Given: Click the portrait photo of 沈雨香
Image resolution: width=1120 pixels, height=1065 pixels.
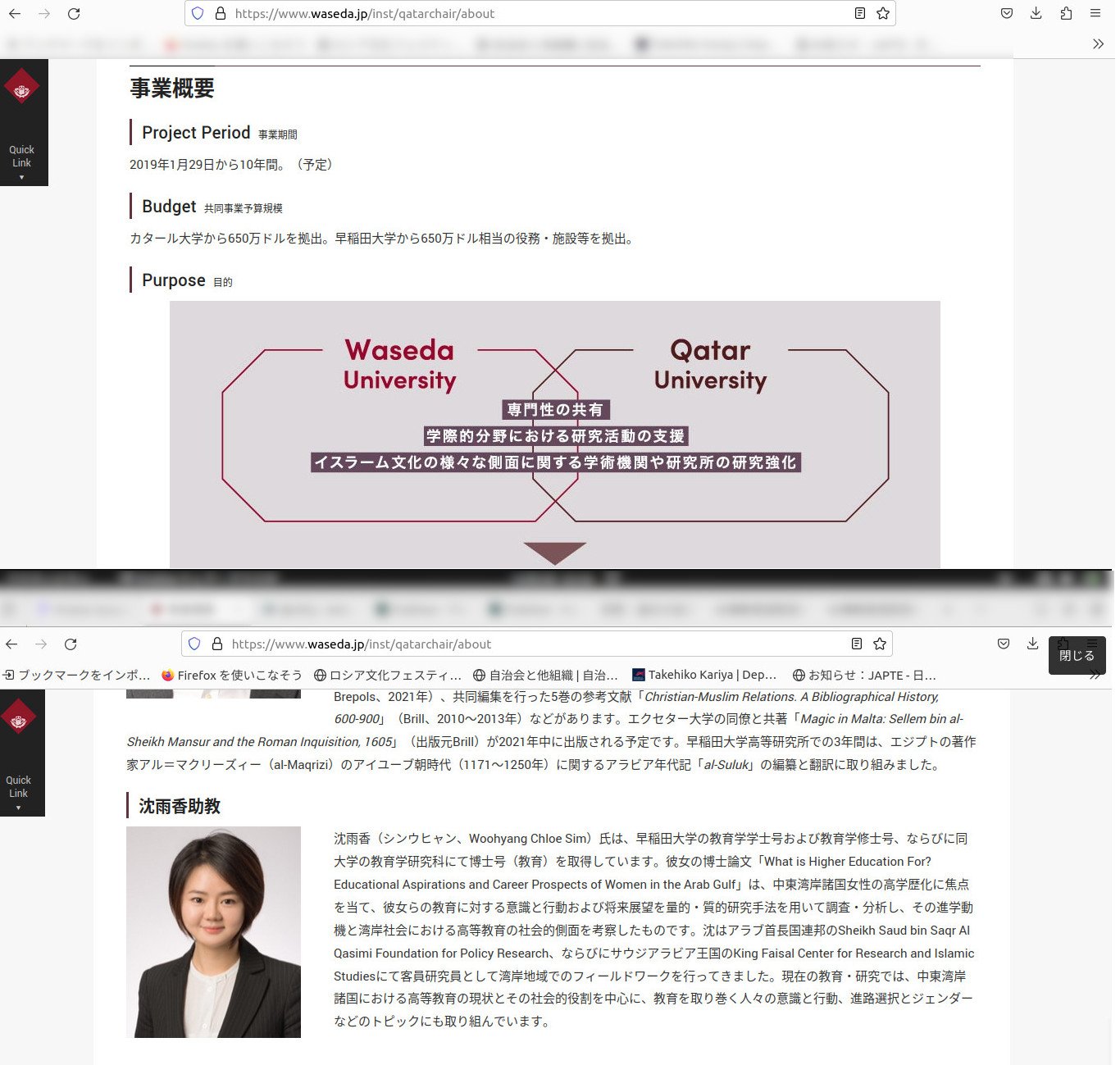Looking at the screenshot, I should point(213,932).
